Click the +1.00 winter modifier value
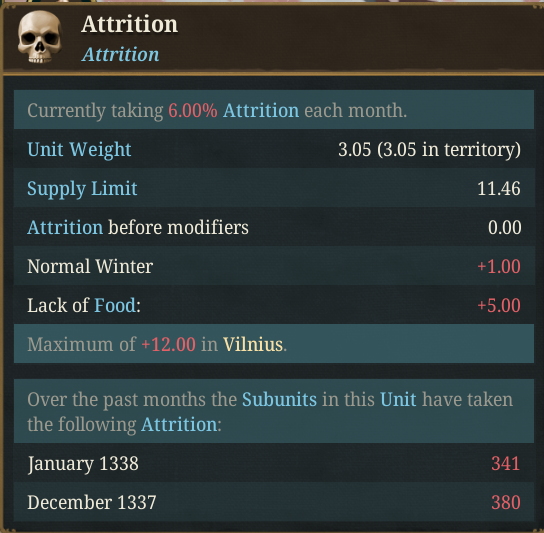This screenshot has height=533, width=544. point(499,266)
